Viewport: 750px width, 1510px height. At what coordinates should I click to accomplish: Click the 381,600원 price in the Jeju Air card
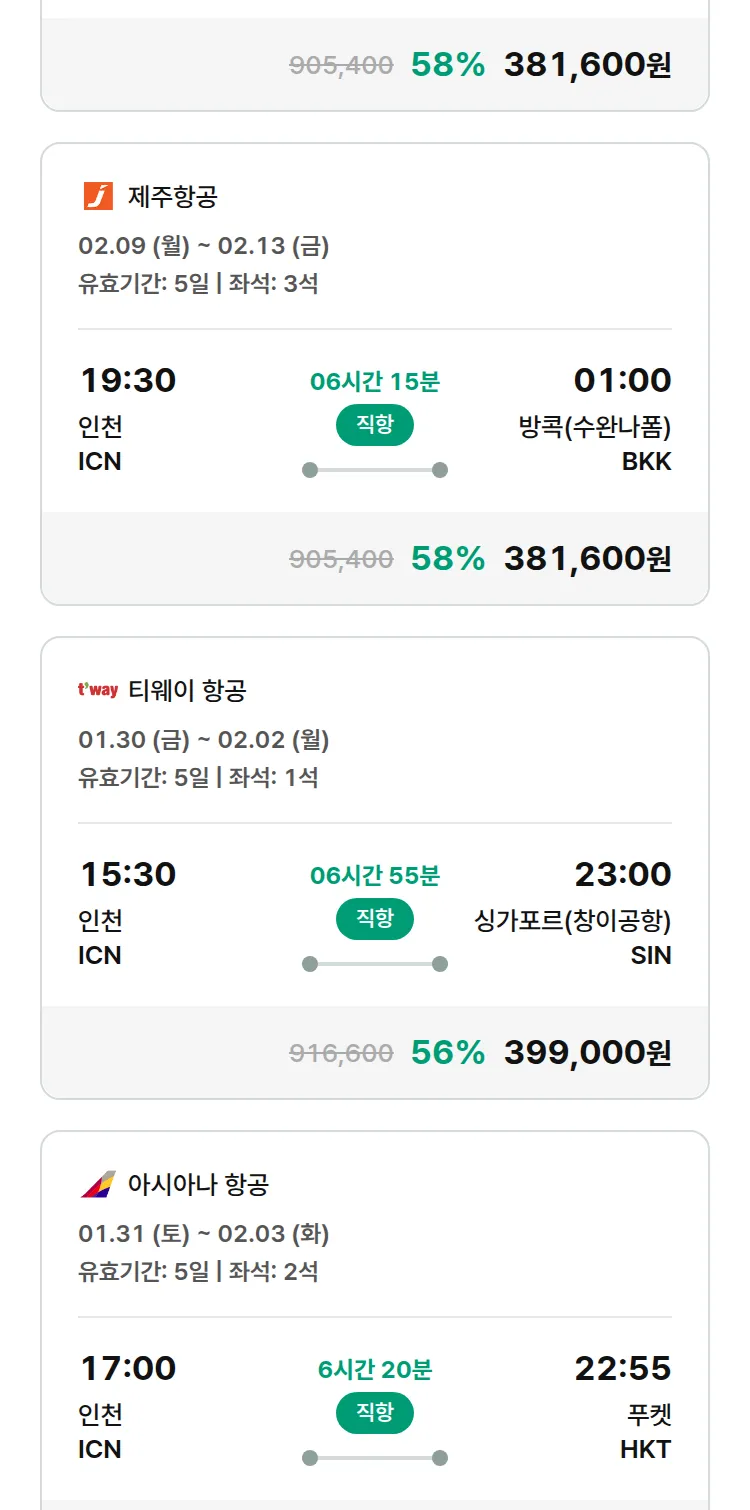click(587, 558)
